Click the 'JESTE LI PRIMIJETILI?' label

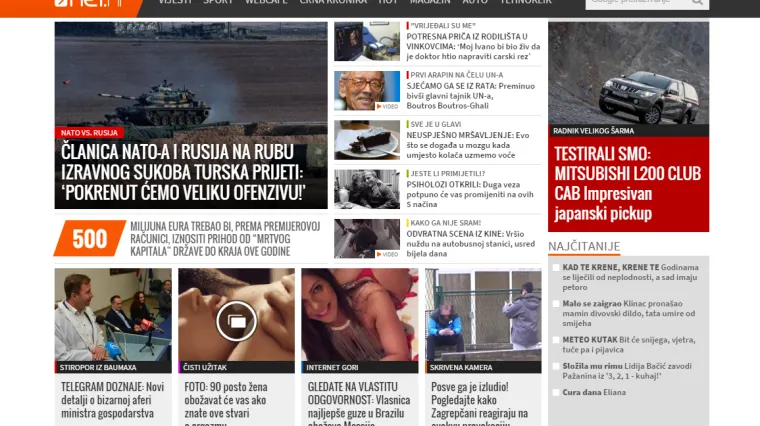[x=447, y=174]
